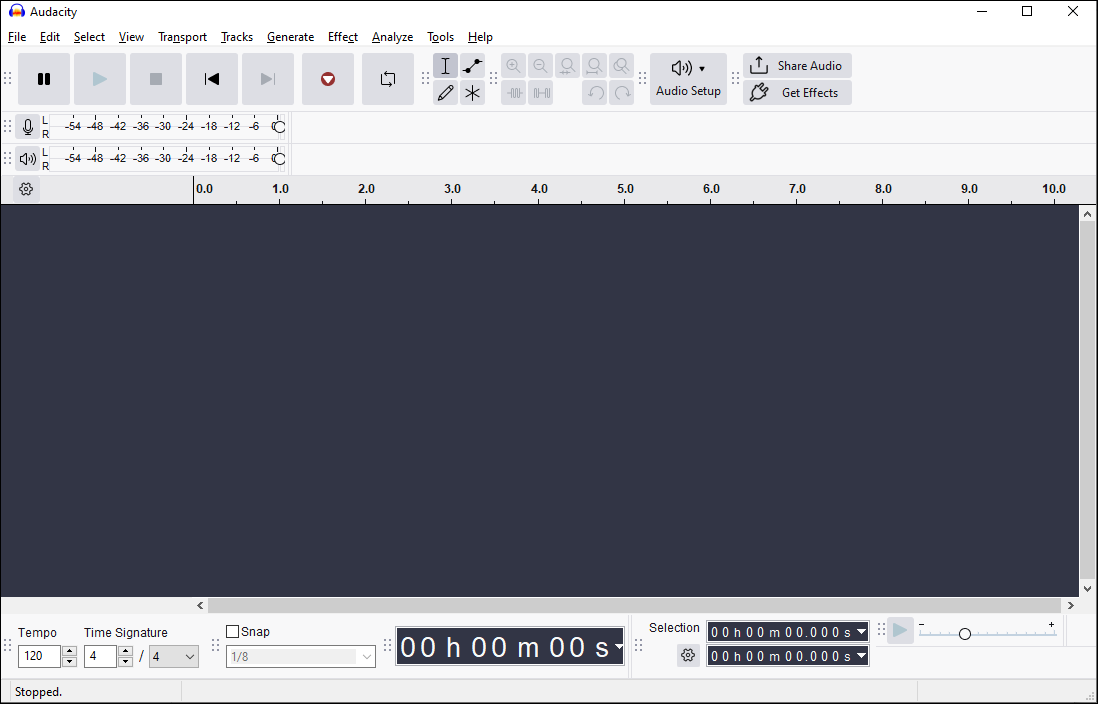The image size is (1098, 704).
Task: Open selection start time format dropdown
Action: pos(861,632)
